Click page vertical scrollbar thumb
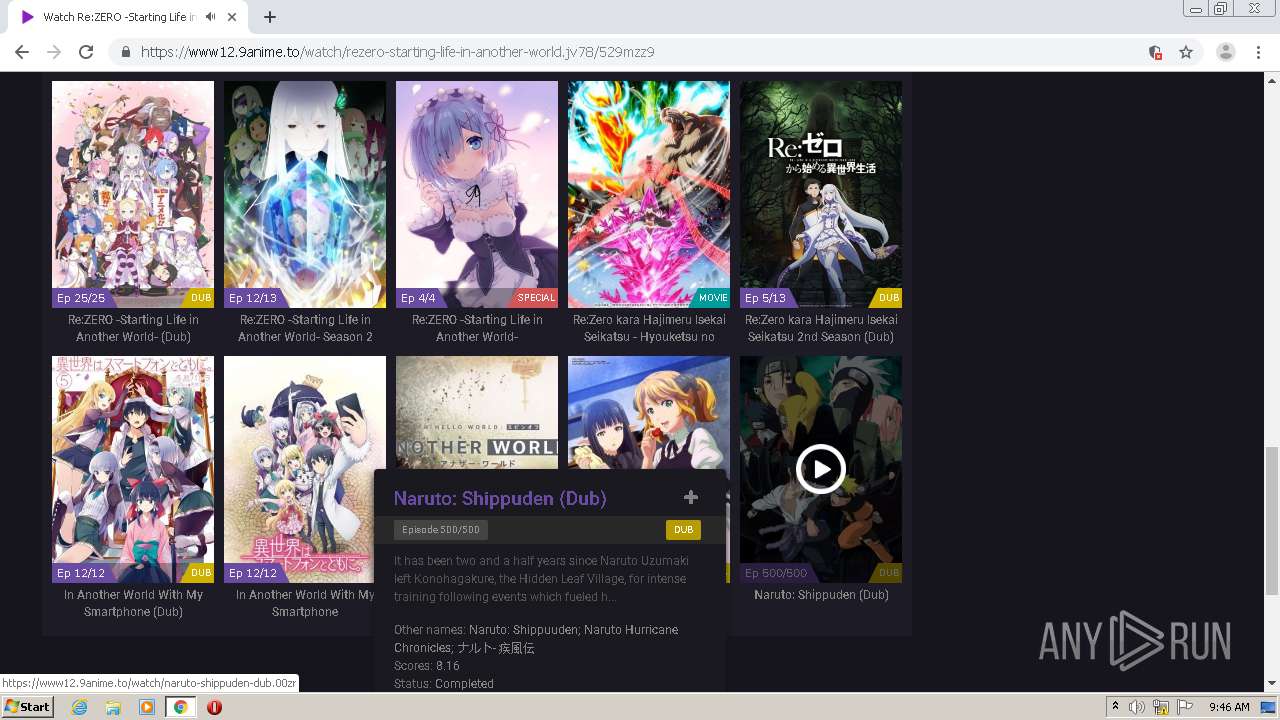 coord(1272,520)
